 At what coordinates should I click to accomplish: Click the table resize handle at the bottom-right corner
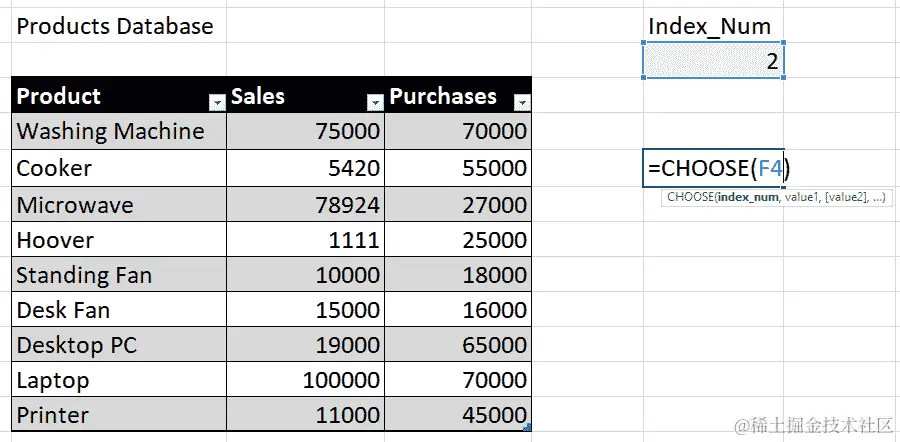click(527, 429)
